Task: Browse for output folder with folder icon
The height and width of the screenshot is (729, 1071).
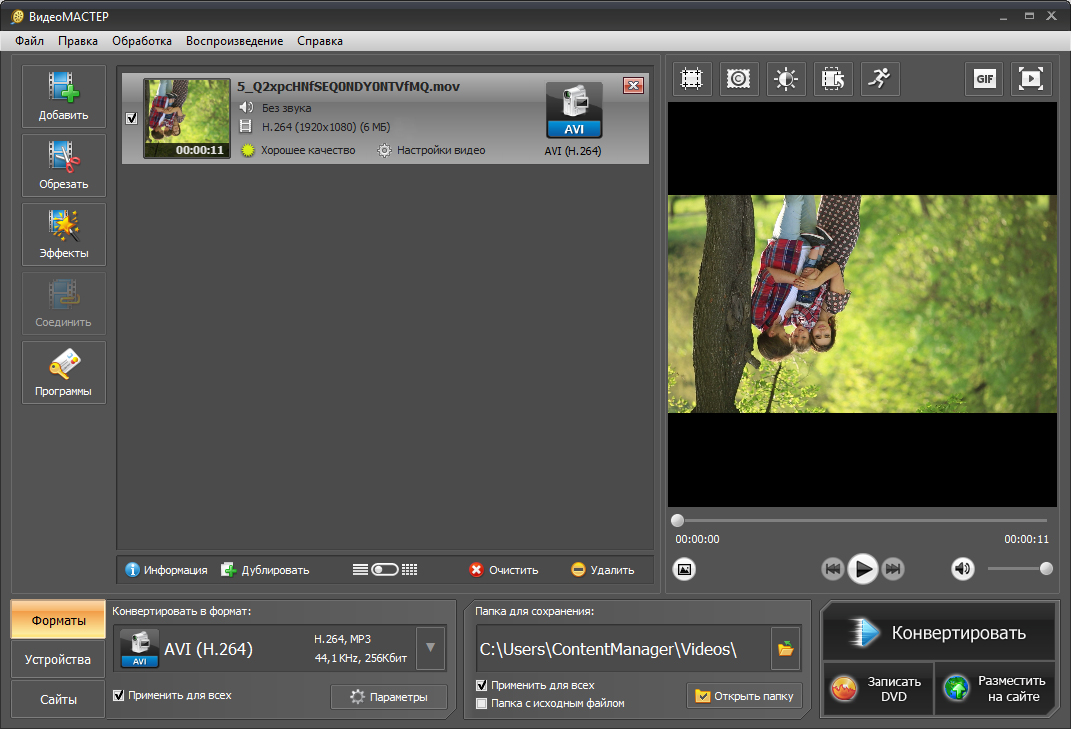Action: pos(786,649)
